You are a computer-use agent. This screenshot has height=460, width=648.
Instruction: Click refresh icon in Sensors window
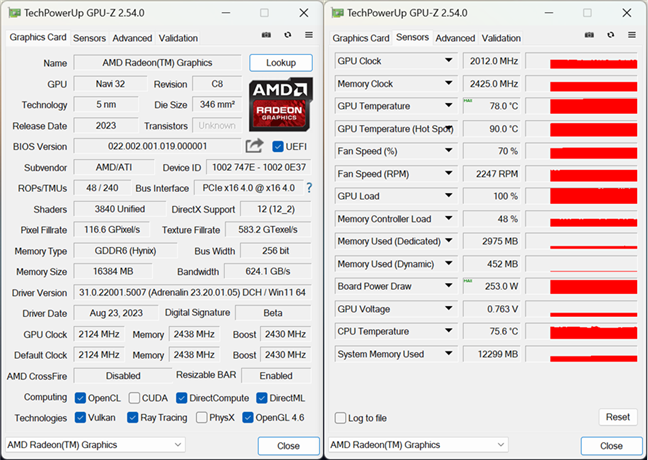coord(611,35)
